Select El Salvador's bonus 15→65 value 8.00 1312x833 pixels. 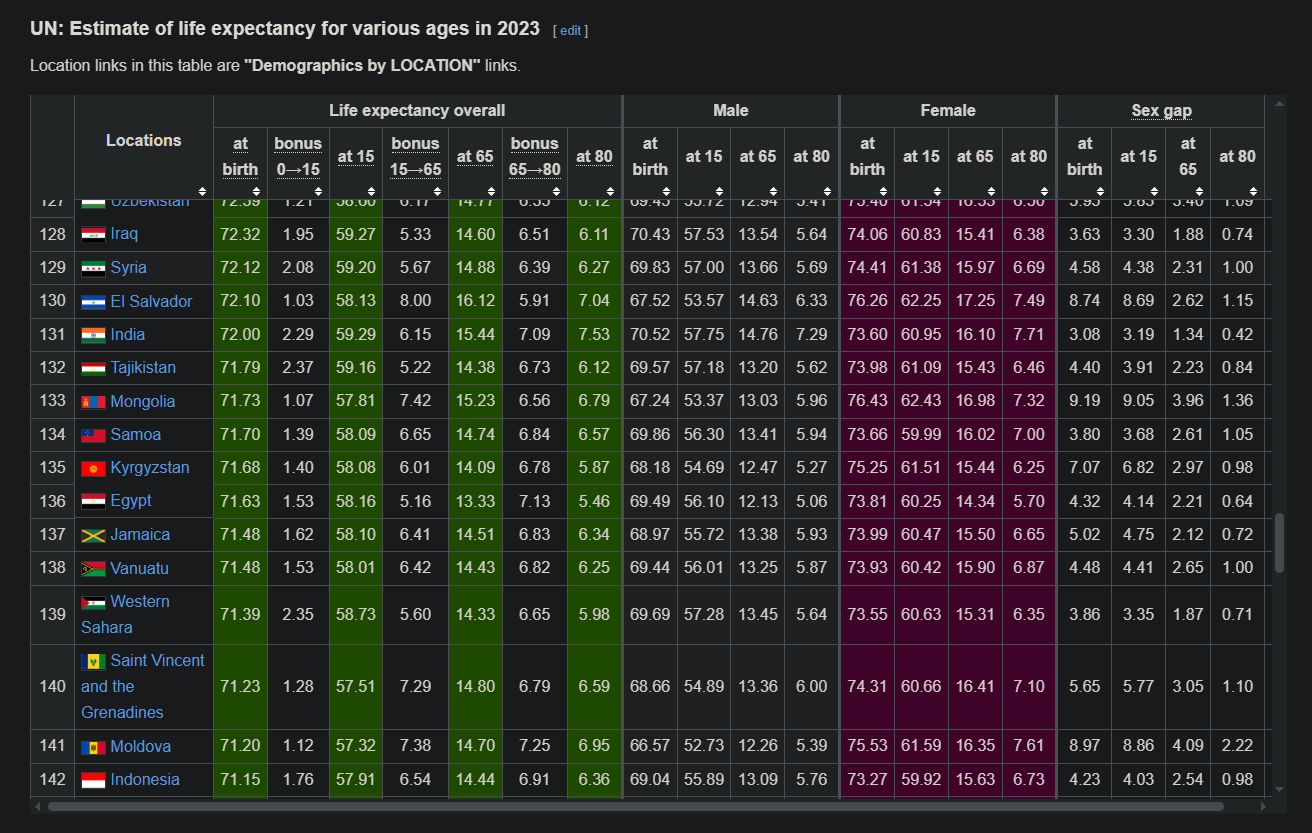(x=415, y=301)
